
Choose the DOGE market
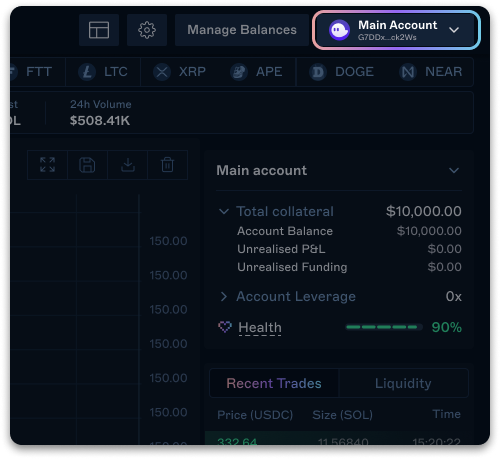(x=342, y=72)
